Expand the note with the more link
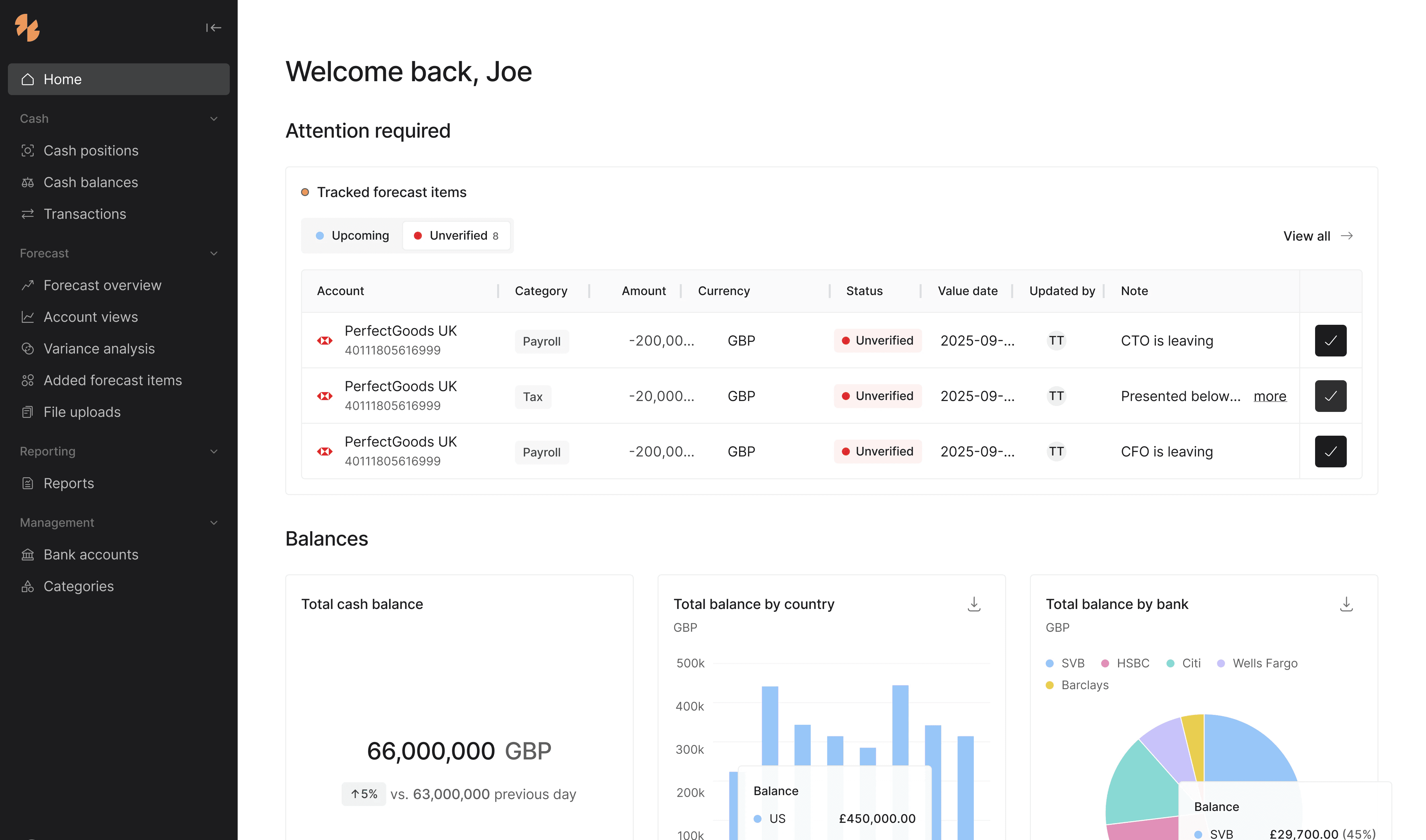The height and width of the screenshot is (840, 1426). click(1269, 396)
